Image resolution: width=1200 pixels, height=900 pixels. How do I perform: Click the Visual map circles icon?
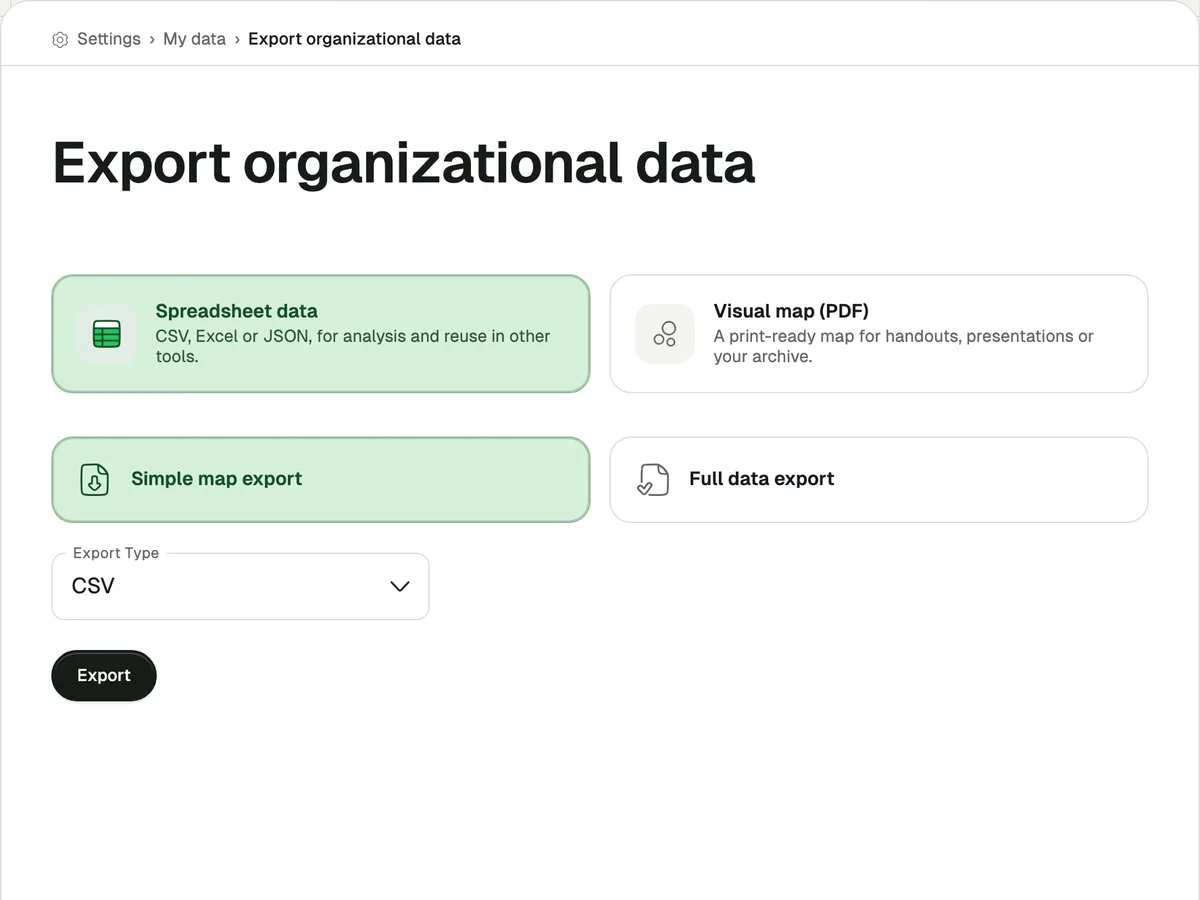[665, 334]
